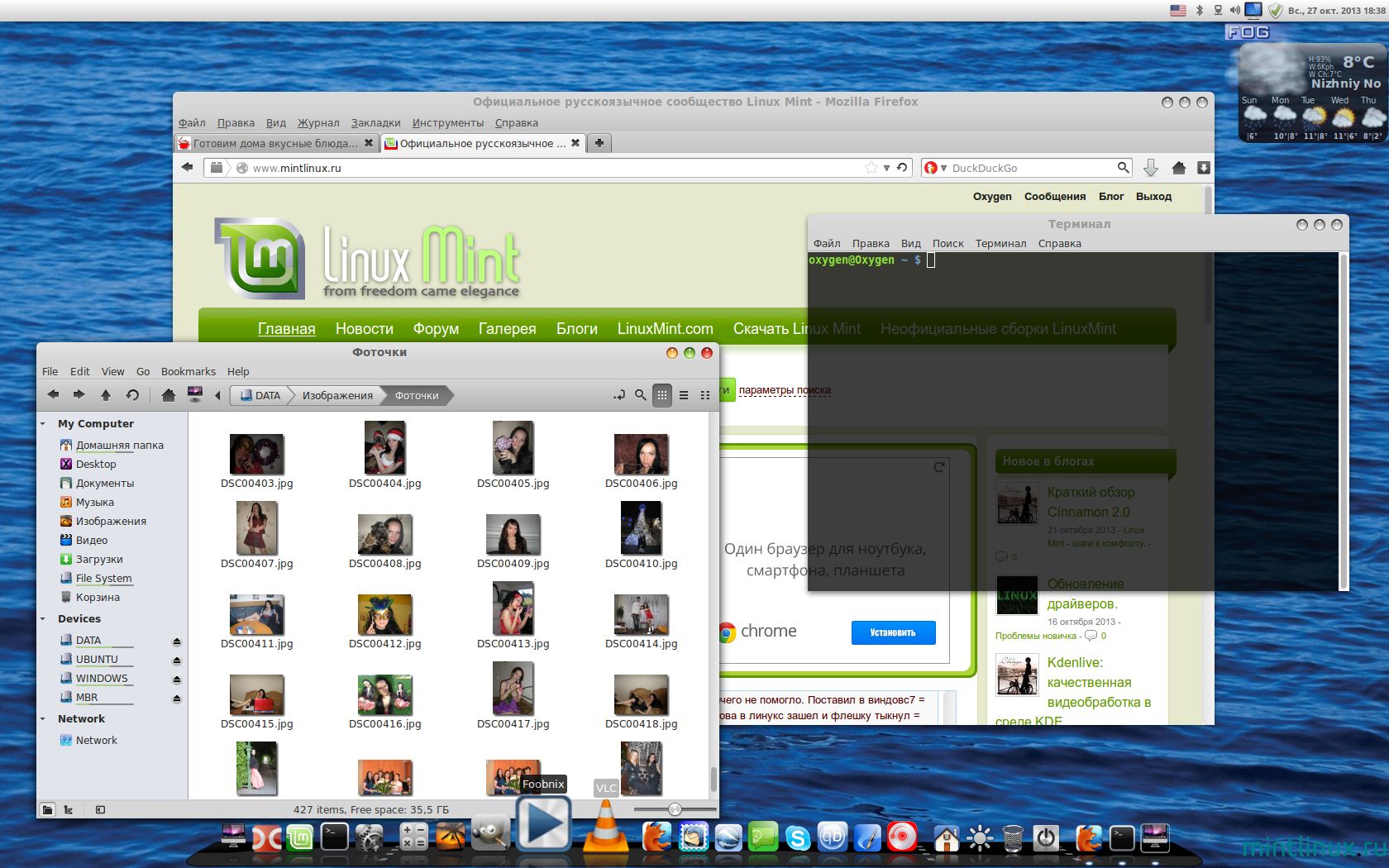The width and height of the screenshot is (1389, 868).
Task: Open URL history dropdown in Firefox address bar
Action: [x=886, y=168]
